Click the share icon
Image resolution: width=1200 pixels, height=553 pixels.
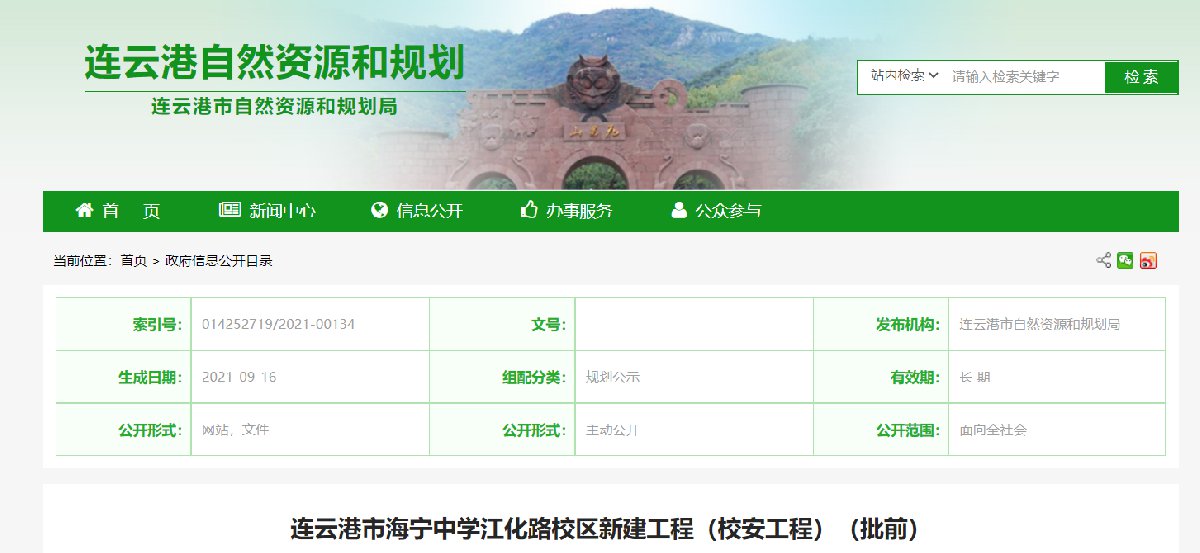point(1103,261)
